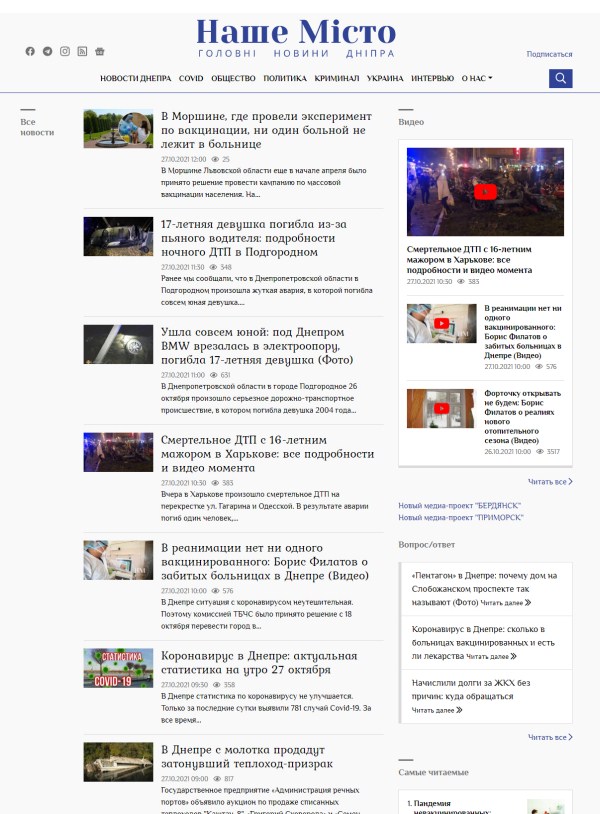Click chevrons after ЖКХ долги 'Читать далее'
This screenshot has width=600, height=814.
[x=459, y=710]
